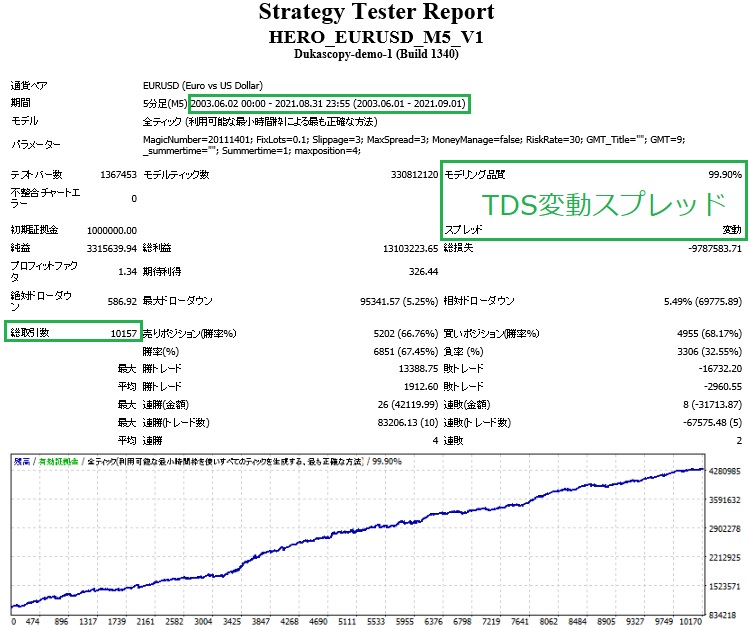Click largest profit trade value 13388.75
749x628 pixels.
coord(418,369)
